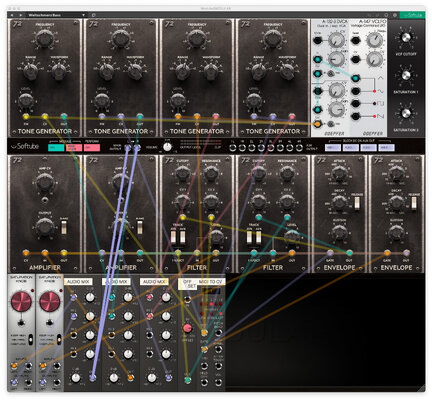Toggle the second Envelope Release switch
Viewport: 432px width, 400px height.
(x=414, y=203)
